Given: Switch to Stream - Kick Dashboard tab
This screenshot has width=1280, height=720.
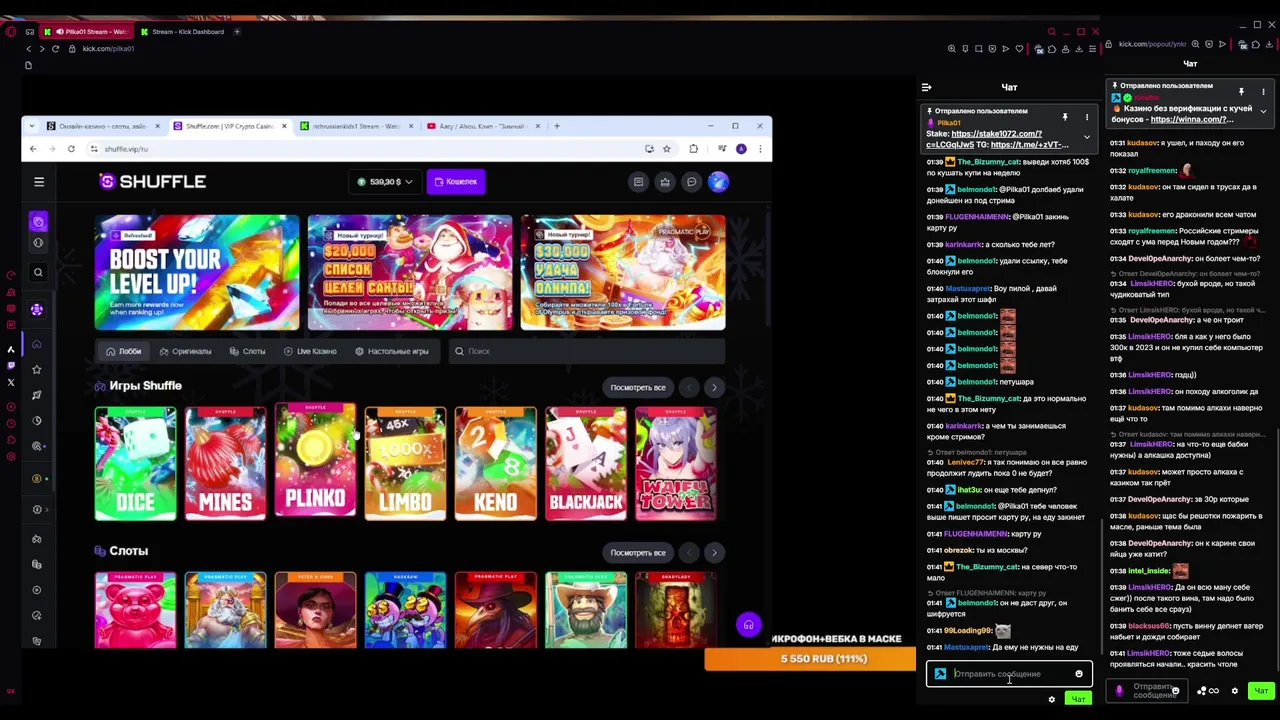Looking at the screenshot, I should [x=183, y=32].
